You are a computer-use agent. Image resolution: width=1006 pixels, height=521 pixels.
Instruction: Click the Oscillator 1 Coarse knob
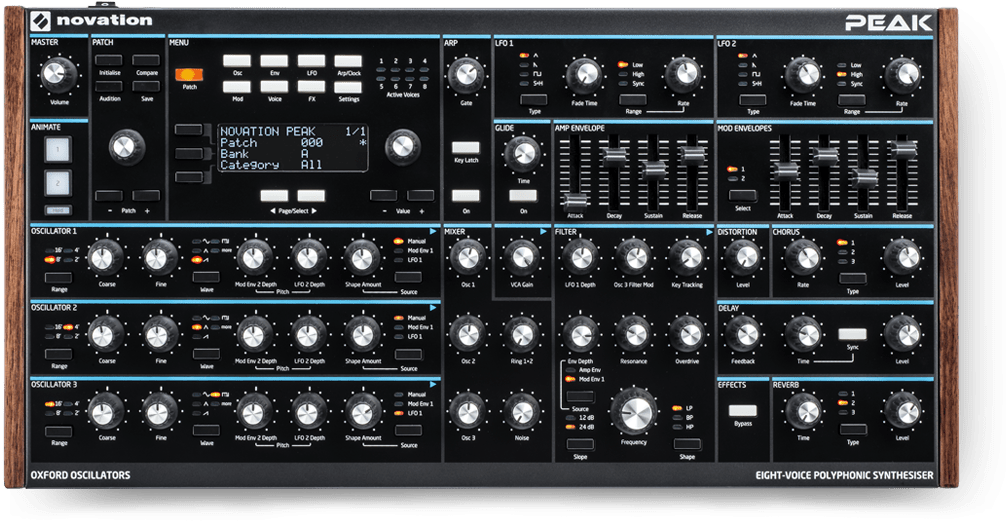(106, 258)
